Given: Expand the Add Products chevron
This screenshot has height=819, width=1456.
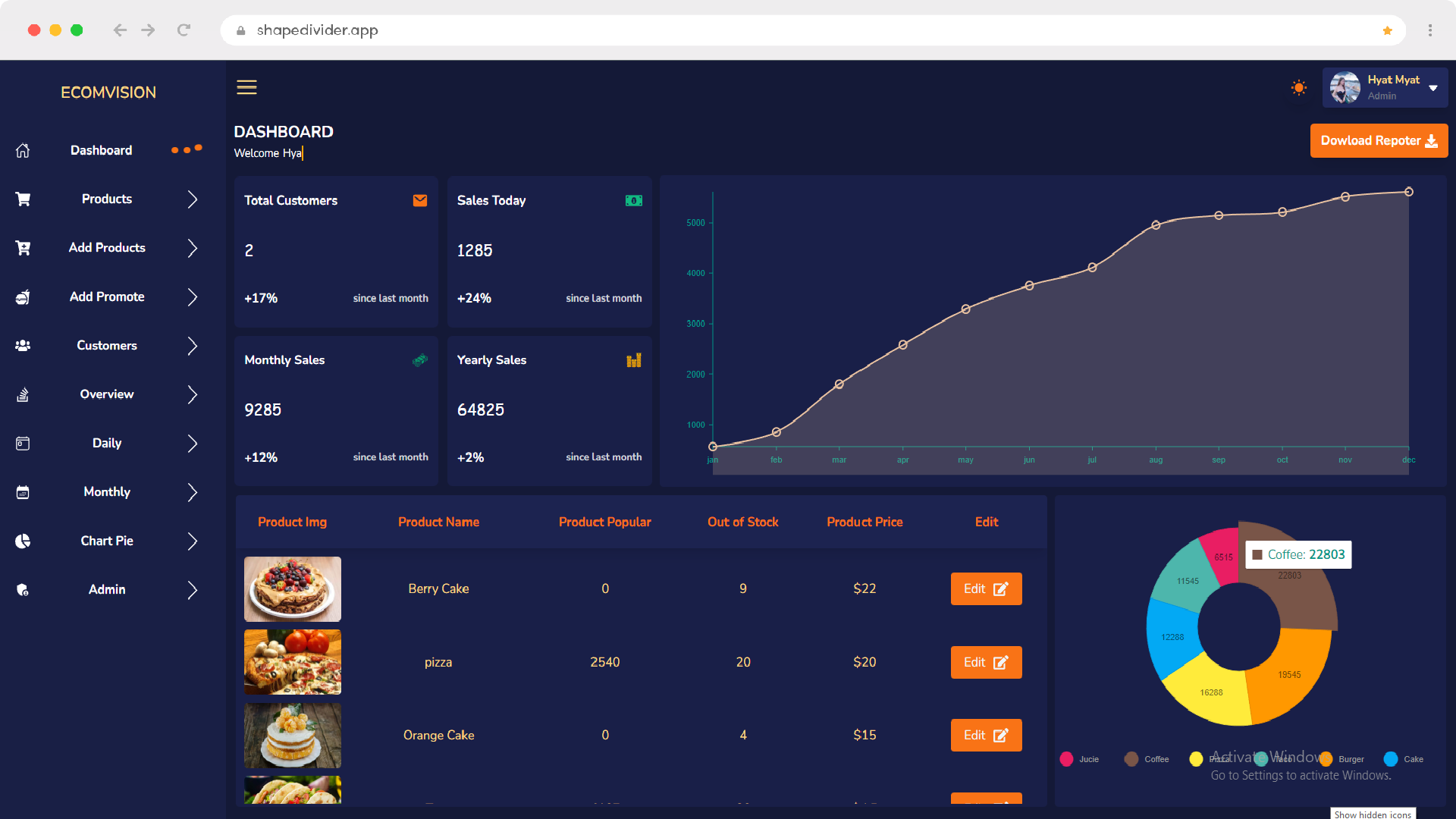Looking at the screenshot, I should coord(192,249).
